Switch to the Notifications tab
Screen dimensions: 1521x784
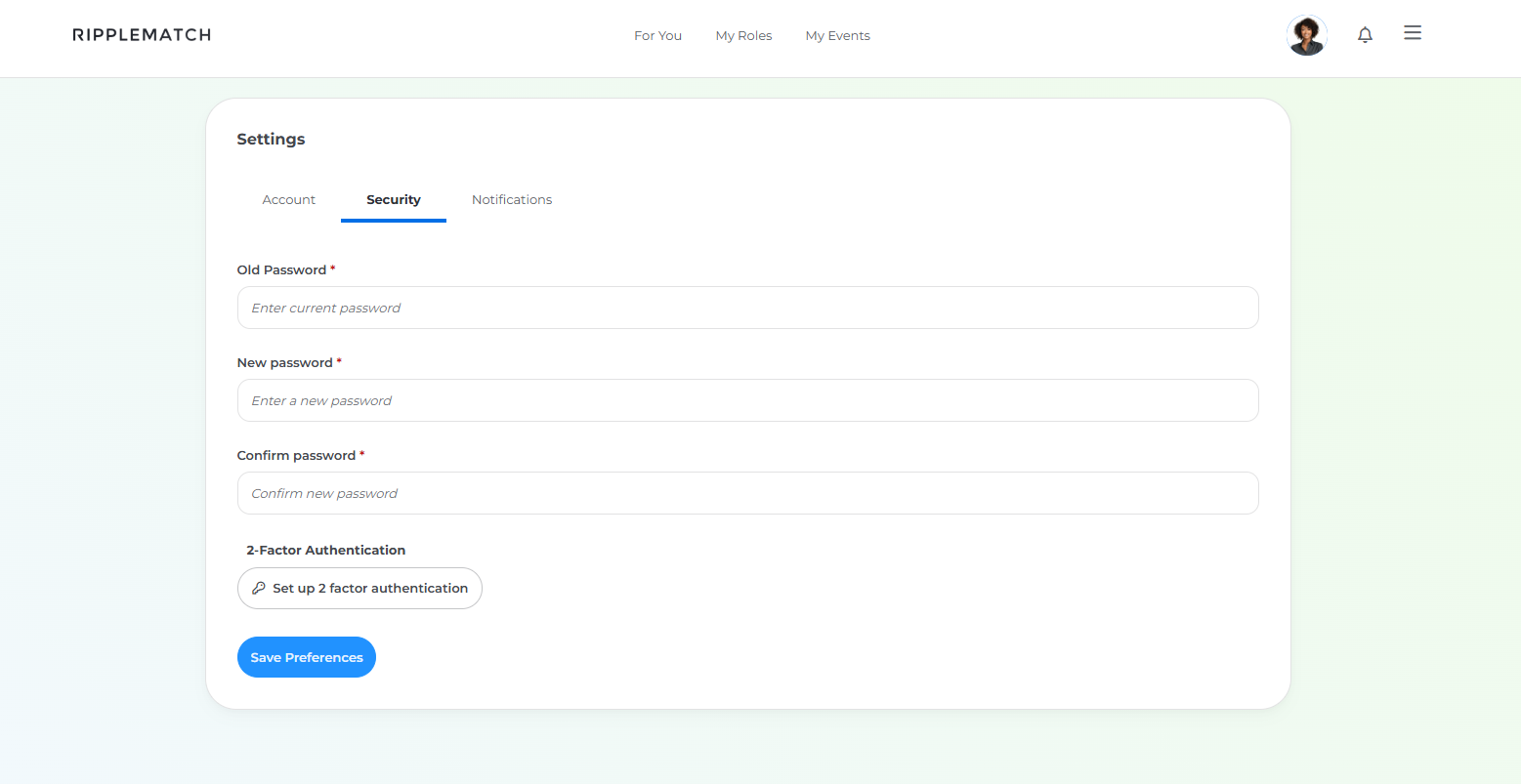click(x=512, y=200)
